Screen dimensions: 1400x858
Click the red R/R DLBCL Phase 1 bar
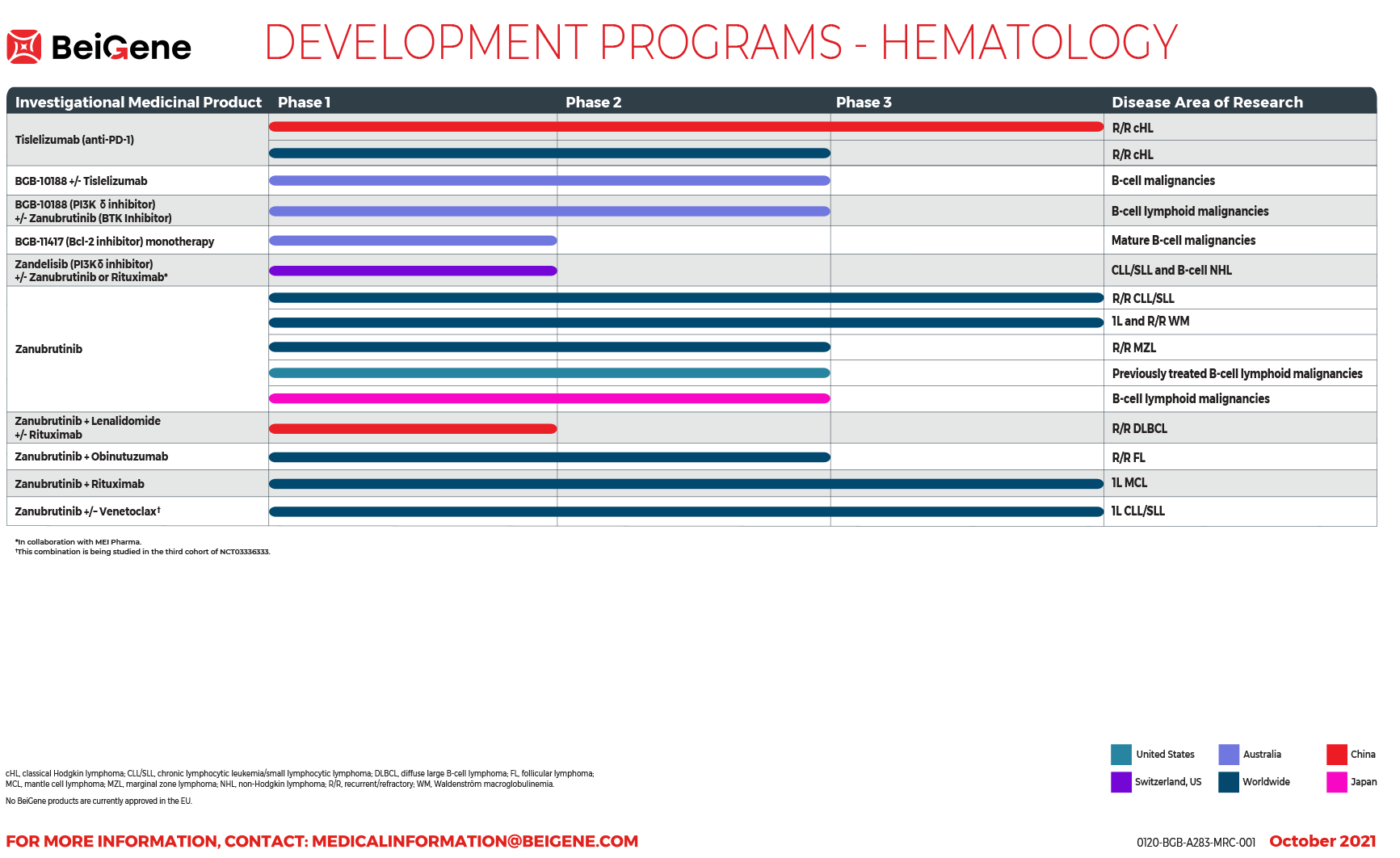(x=413, y=429)
